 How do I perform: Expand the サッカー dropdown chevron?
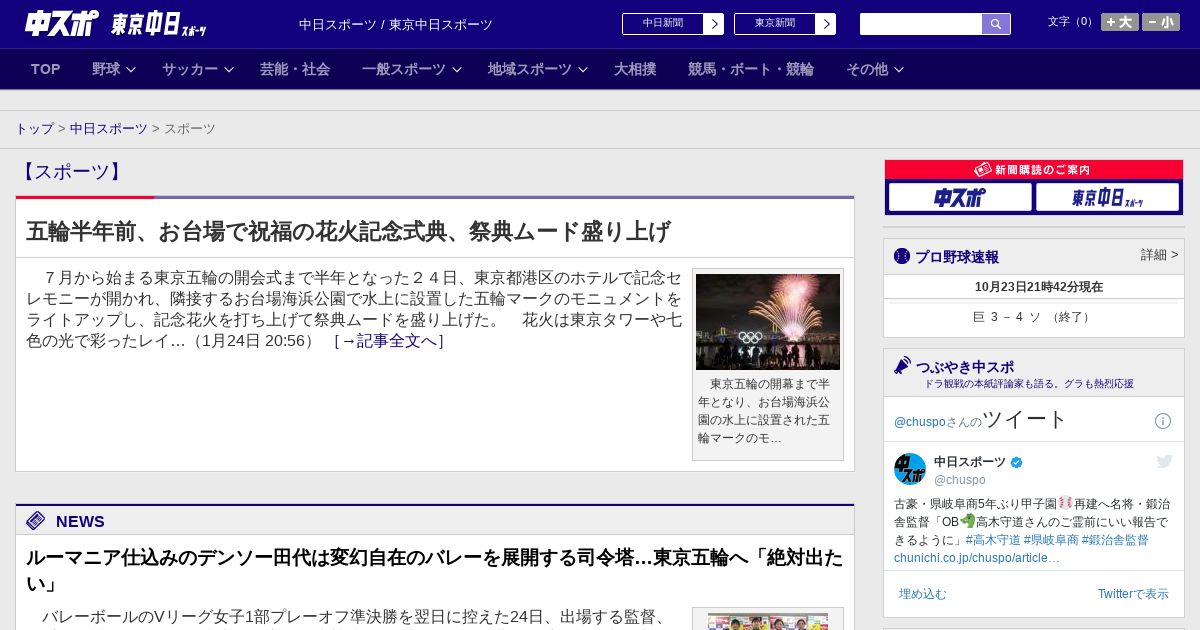[x=228, y=69]
